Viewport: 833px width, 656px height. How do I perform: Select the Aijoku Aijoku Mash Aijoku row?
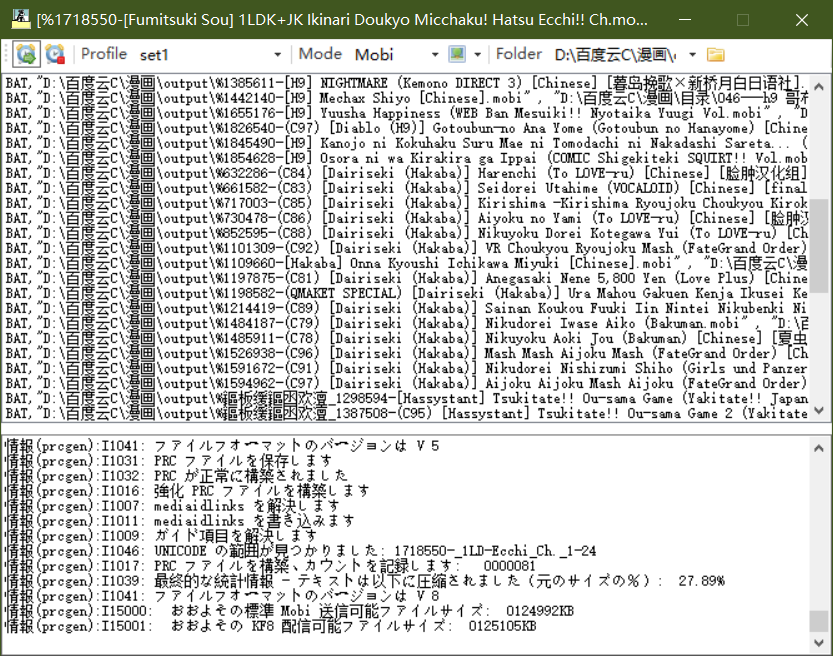(406, 384)
